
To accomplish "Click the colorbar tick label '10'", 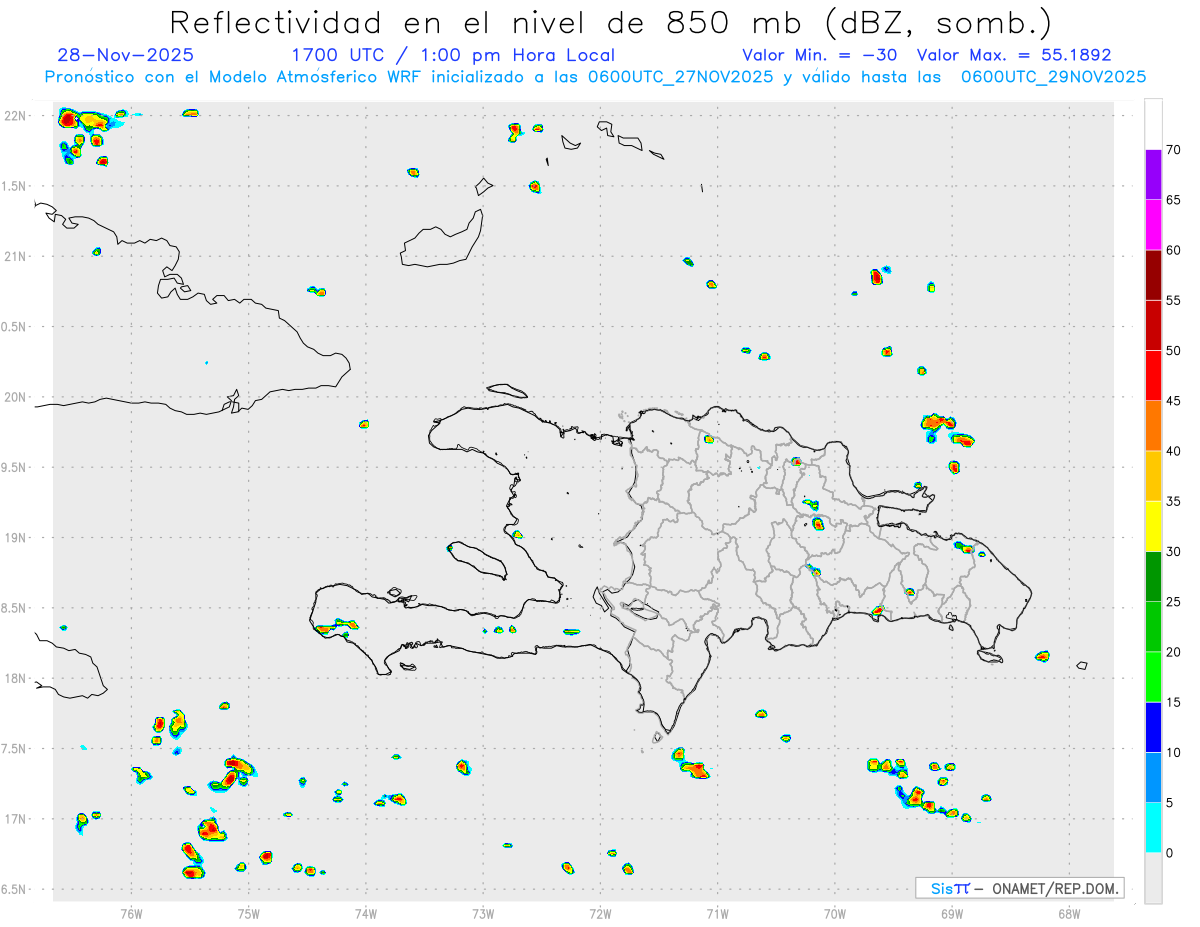I will coord(1174,753).
